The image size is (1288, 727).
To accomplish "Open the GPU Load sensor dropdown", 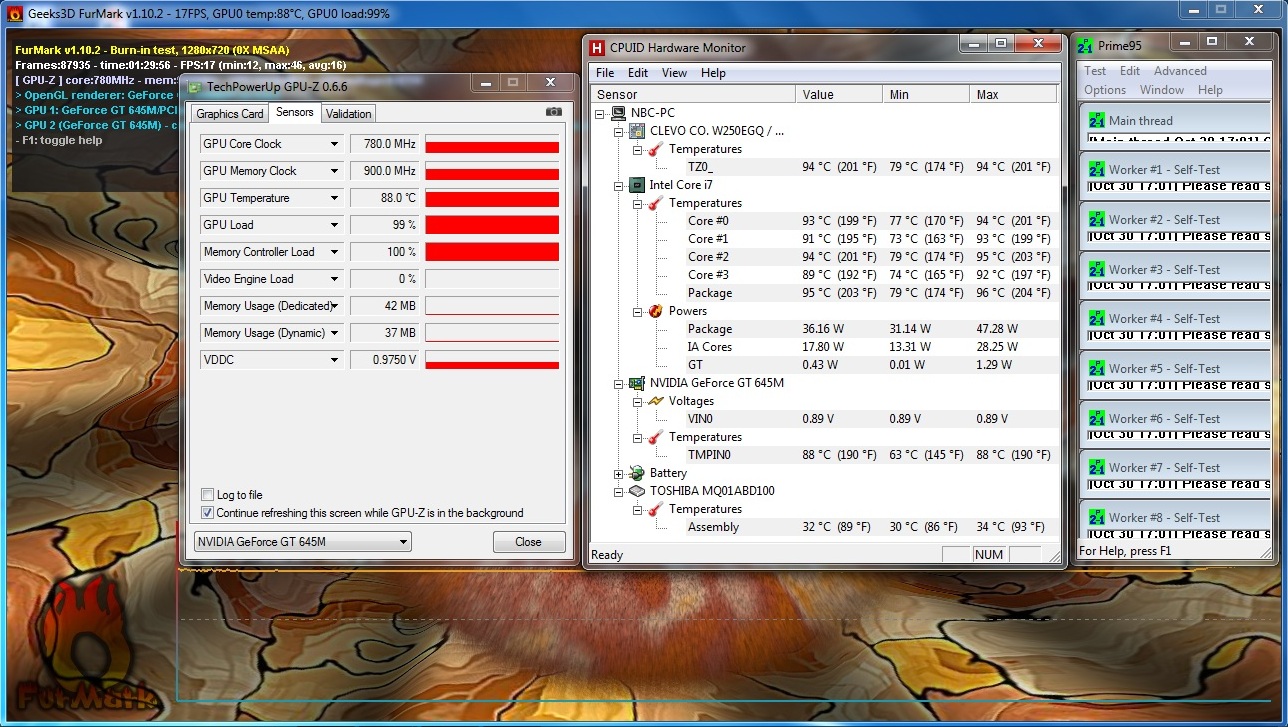I will coord(334,225).
